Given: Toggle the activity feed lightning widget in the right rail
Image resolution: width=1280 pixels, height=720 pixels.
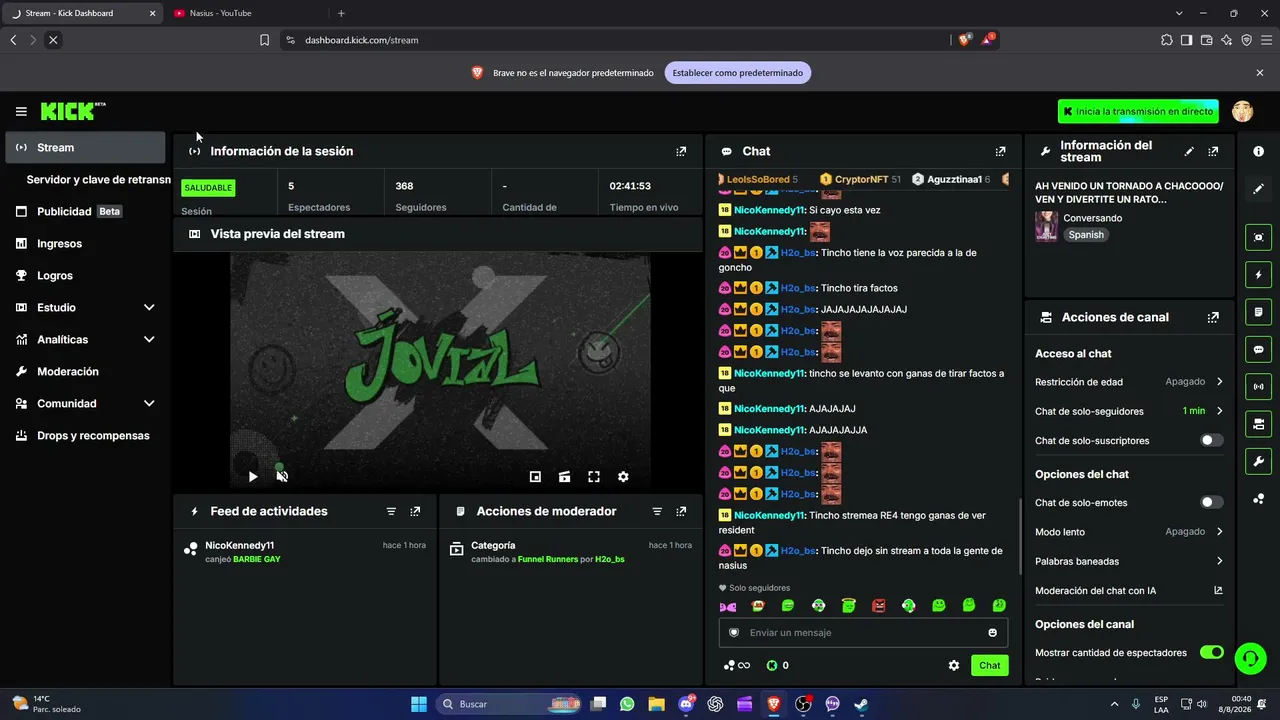Looking at the screenshot, I should coord(1258,274).
